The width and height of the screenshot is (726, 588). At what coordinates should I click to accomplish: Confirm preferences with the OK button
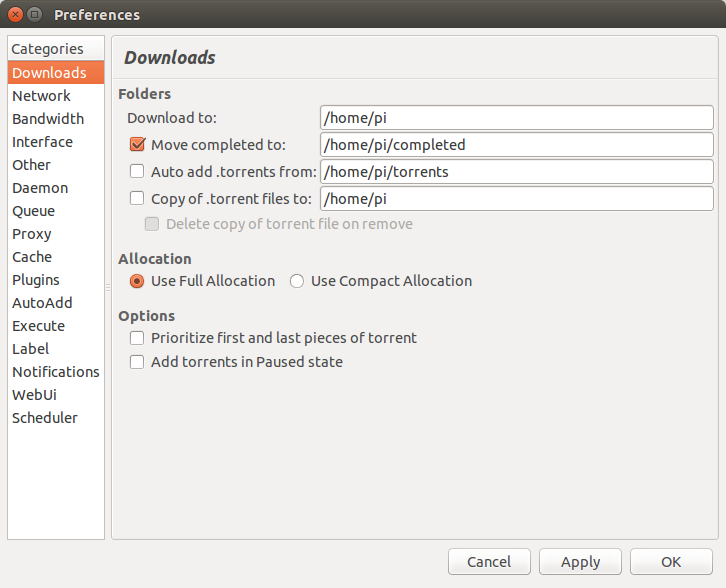point(671,562)
